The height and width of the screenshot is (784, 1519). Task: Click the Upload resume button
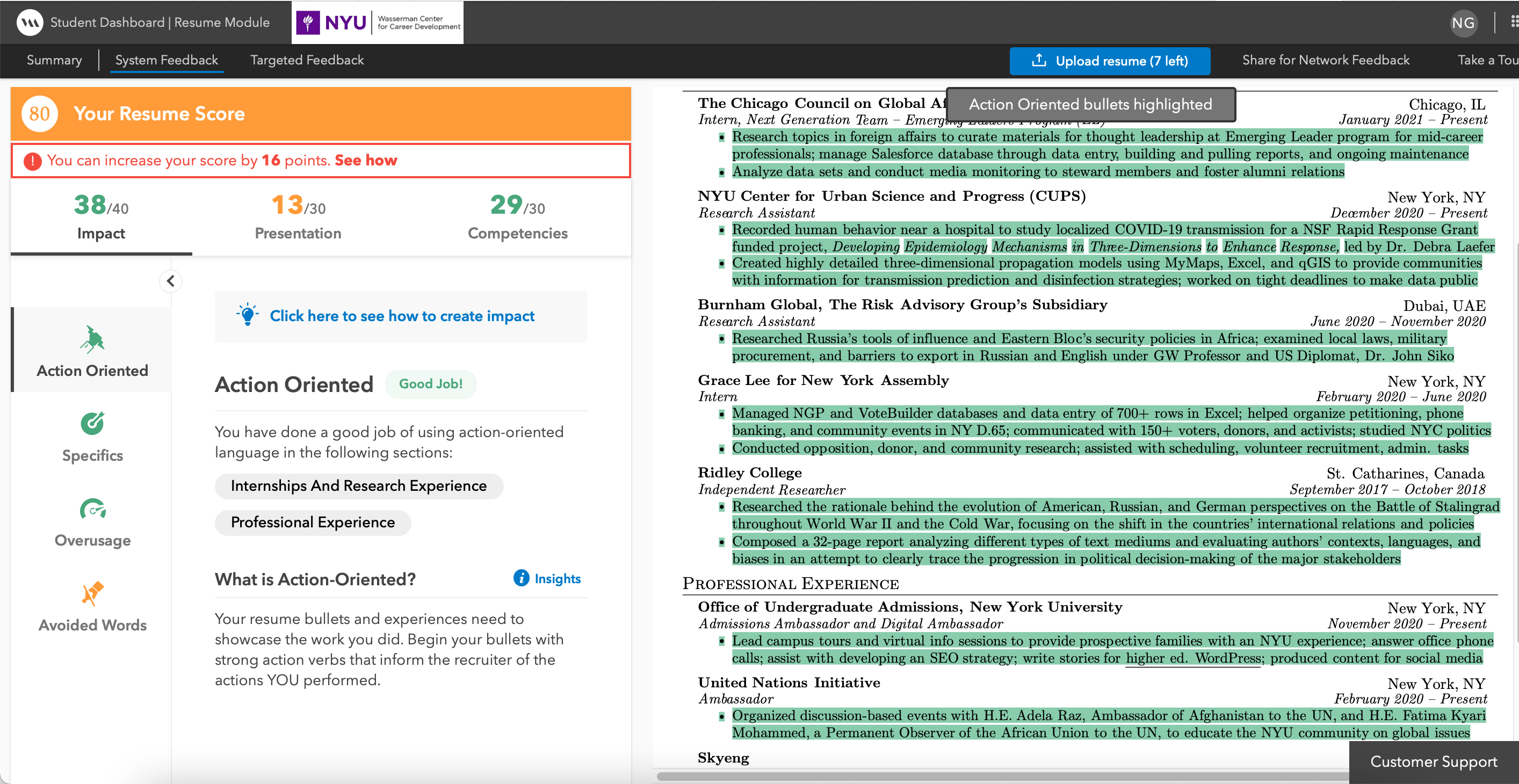(1109, 61)
